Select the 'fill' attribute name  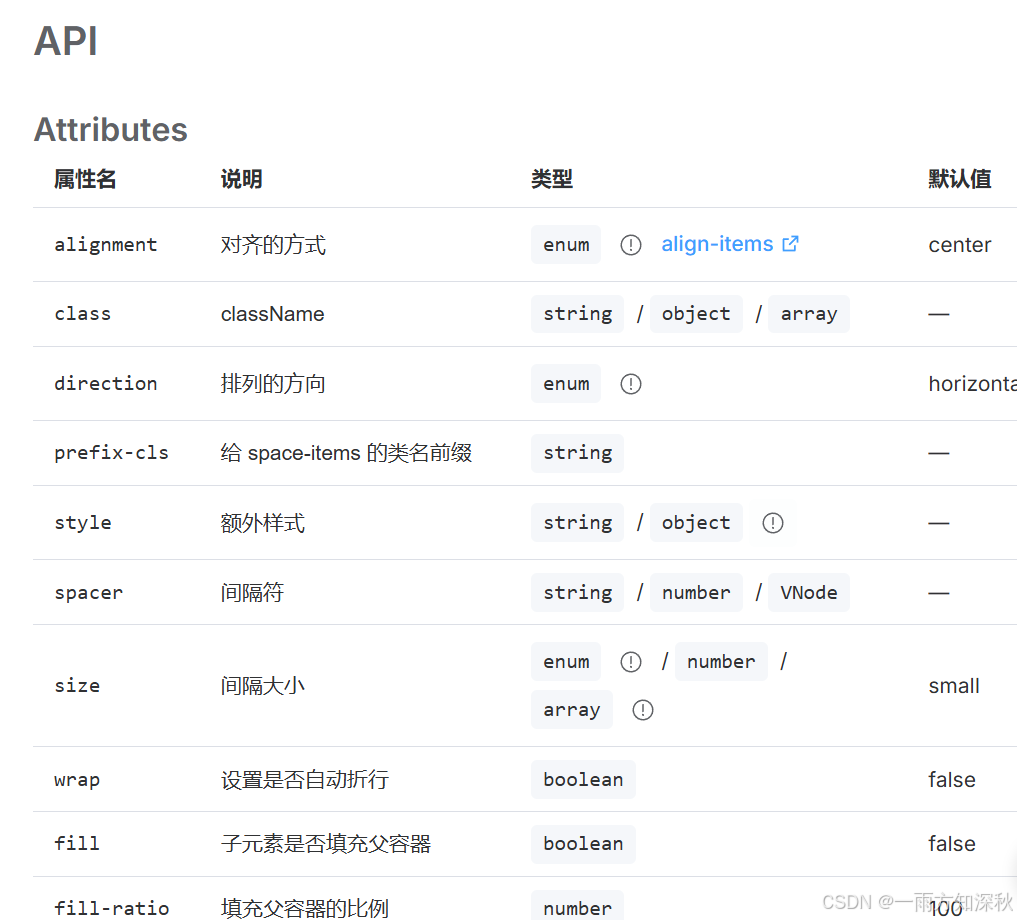(x=77, y=843)
